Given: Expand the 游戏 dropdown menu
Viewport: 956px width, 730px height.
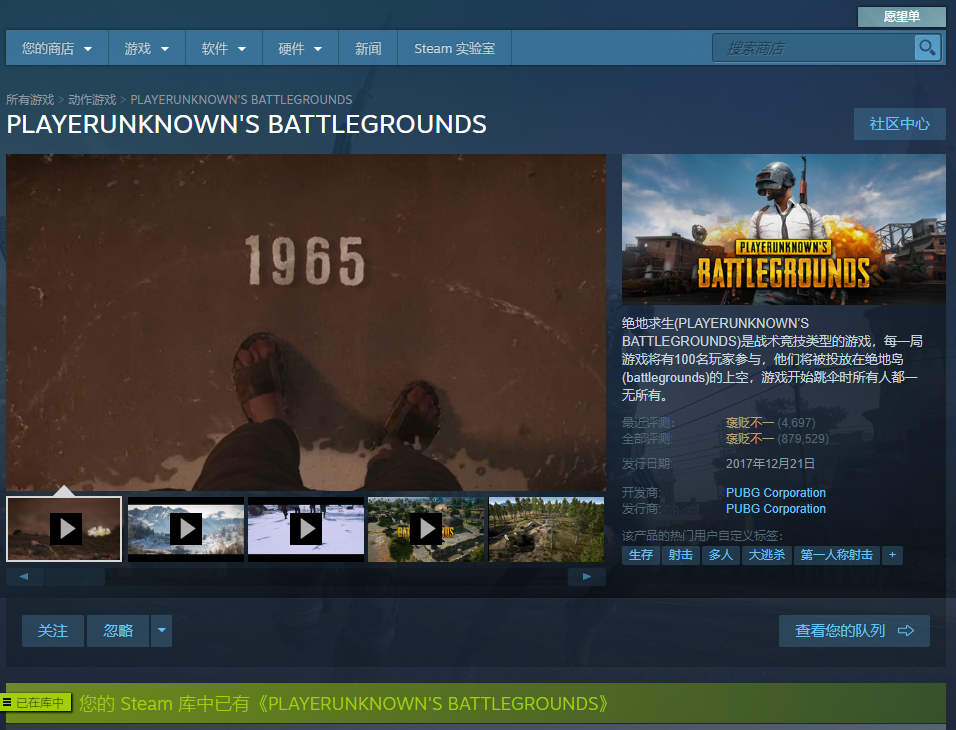Looking at the screenshot, I should 146,48.
